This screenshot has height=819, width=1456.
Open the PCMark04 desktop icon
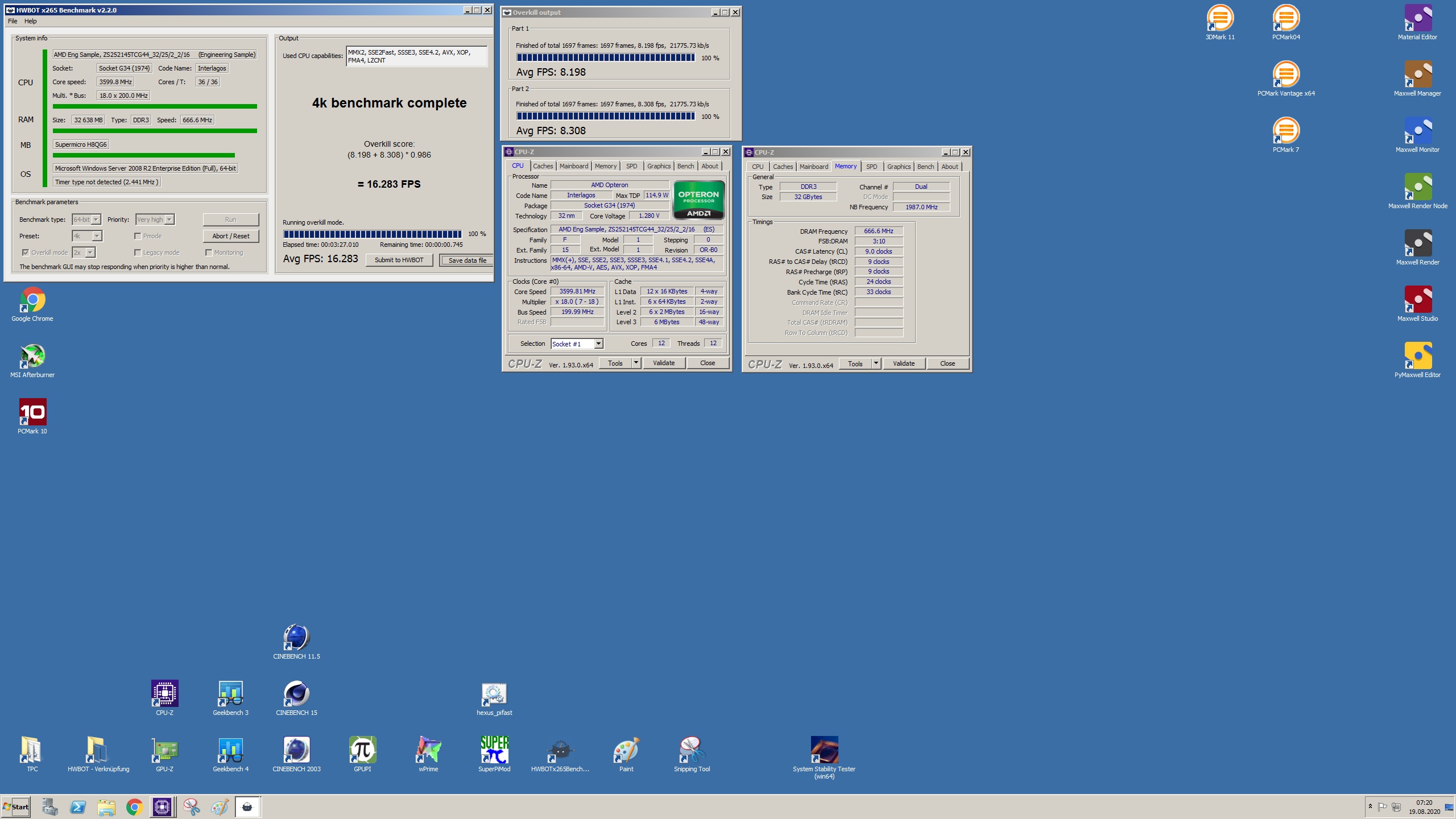(x=1286, y=23)
